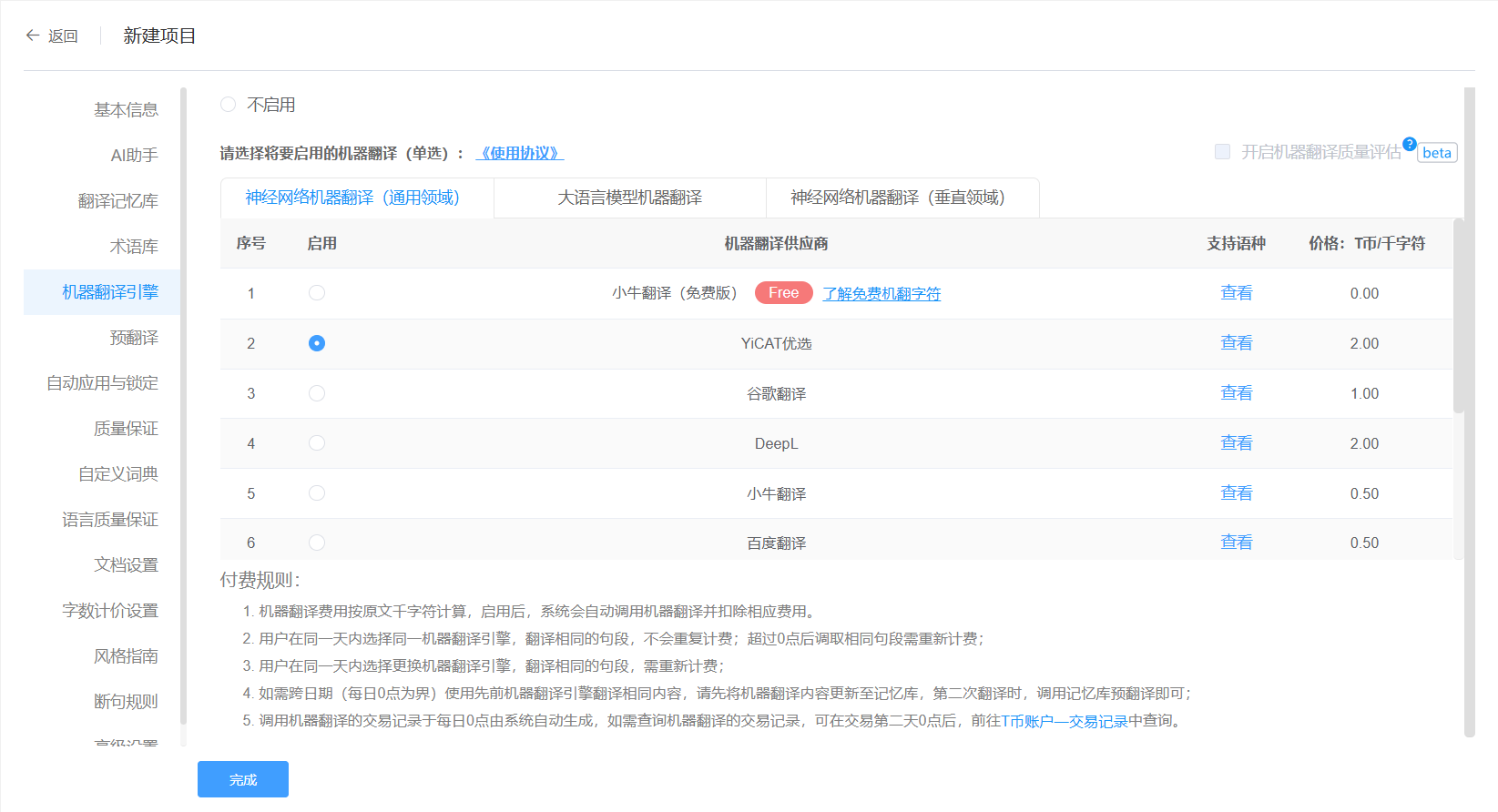Image resolution: width=1498 pixels, height=812 pixels.
Task: Click the back arrow icon
Action: coord(33,36)
